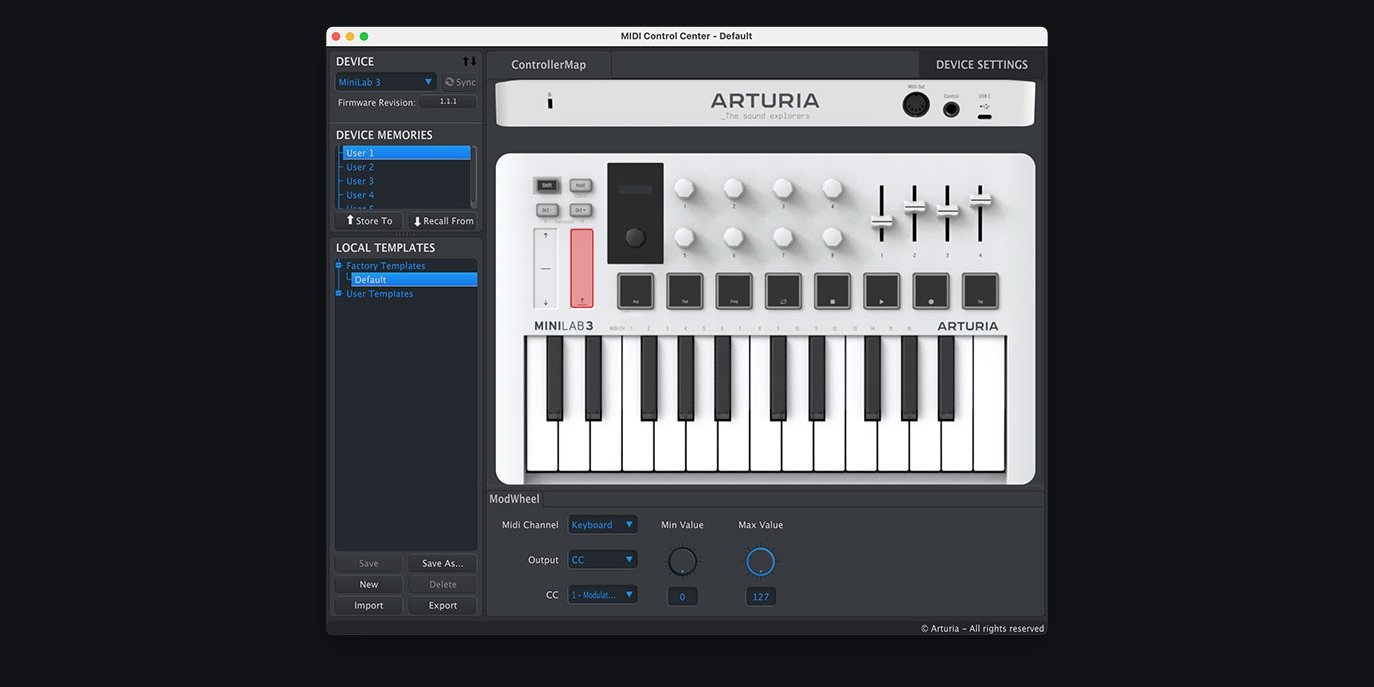Click the New template button
Viewport: 1374px width, 687px height.
pyautogui.click(x=369, y=585)
